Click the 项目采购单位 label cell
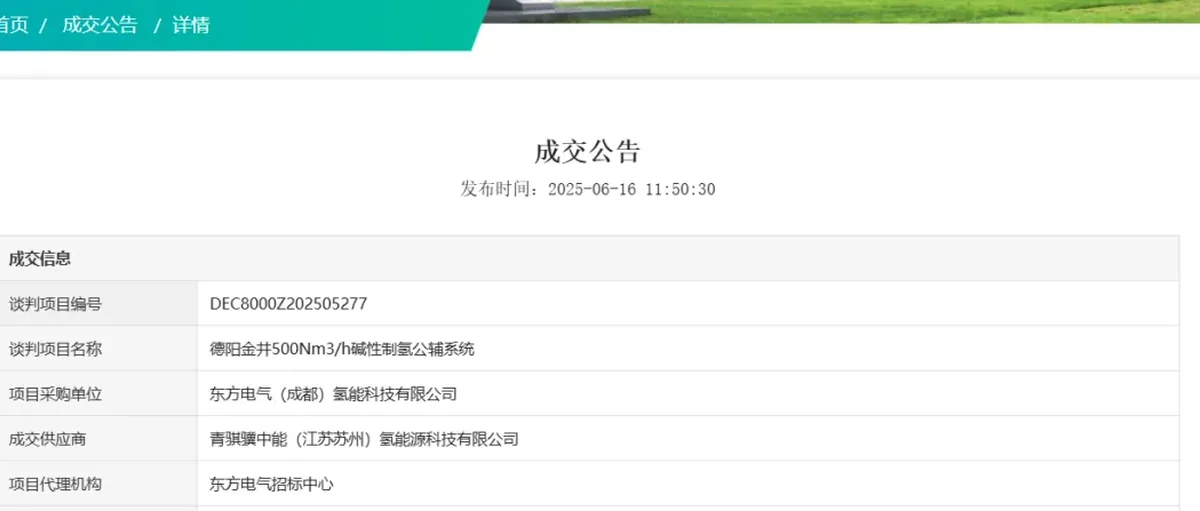 98,394
